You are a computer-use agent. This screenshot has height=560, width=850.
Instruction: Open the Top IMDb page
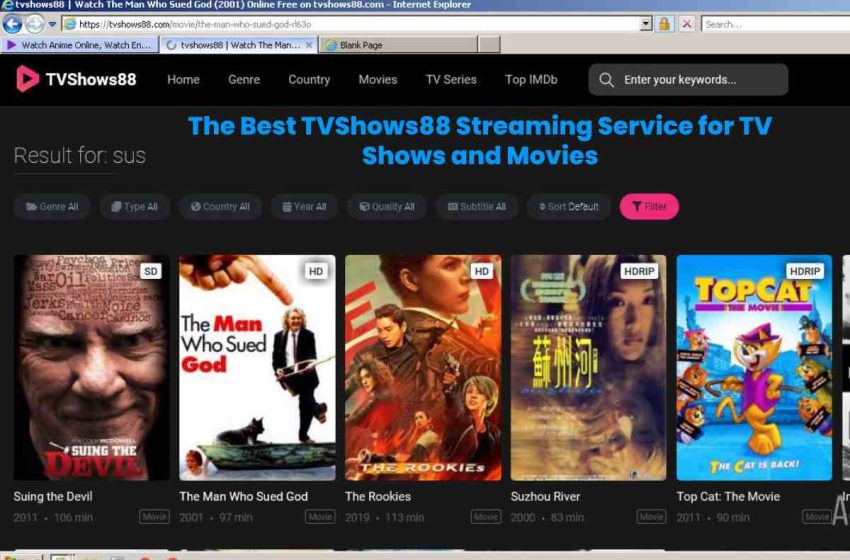click(531, 80)
